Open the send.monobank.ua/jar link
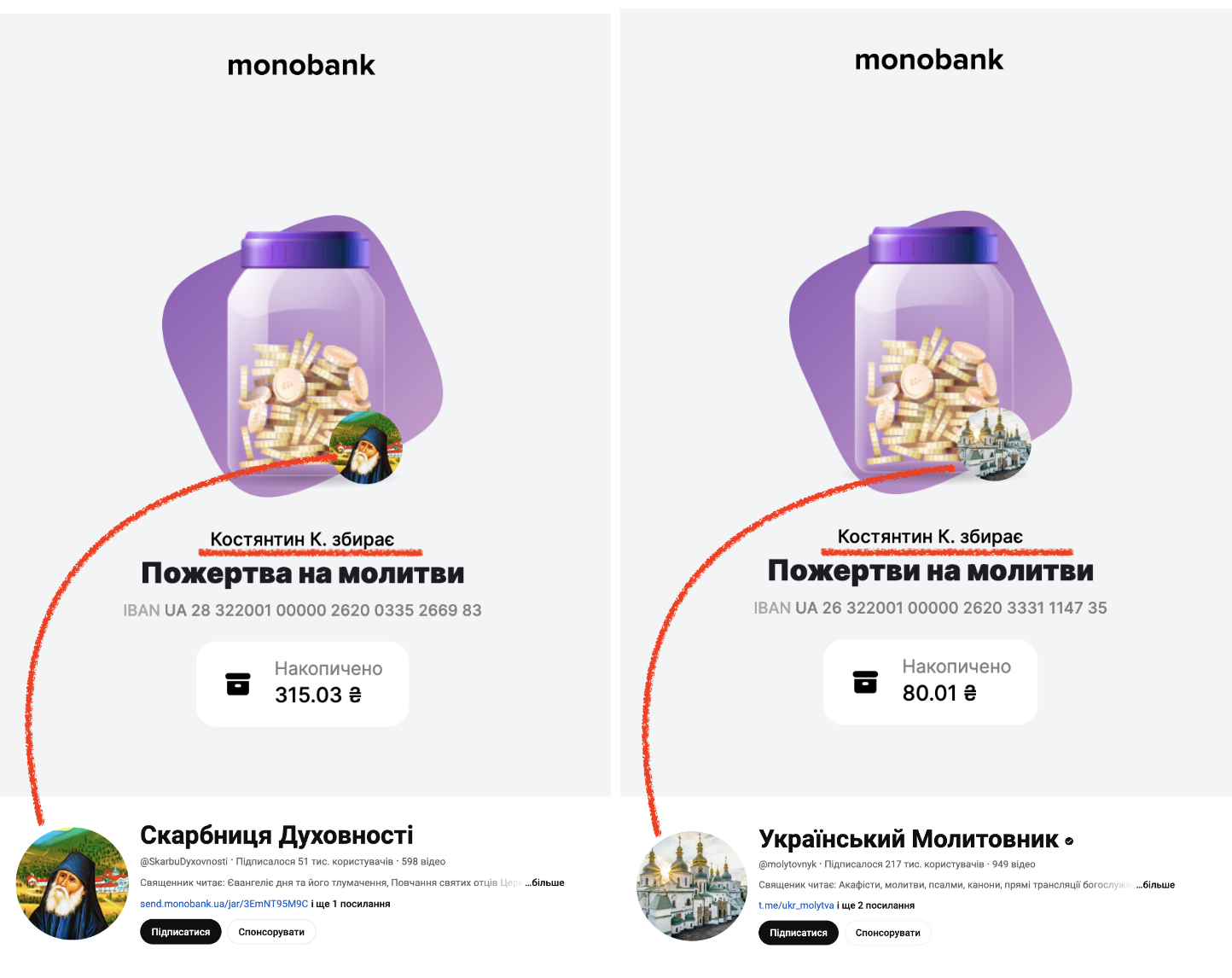This screenshot has width=1232, height=978. point(224,904)
